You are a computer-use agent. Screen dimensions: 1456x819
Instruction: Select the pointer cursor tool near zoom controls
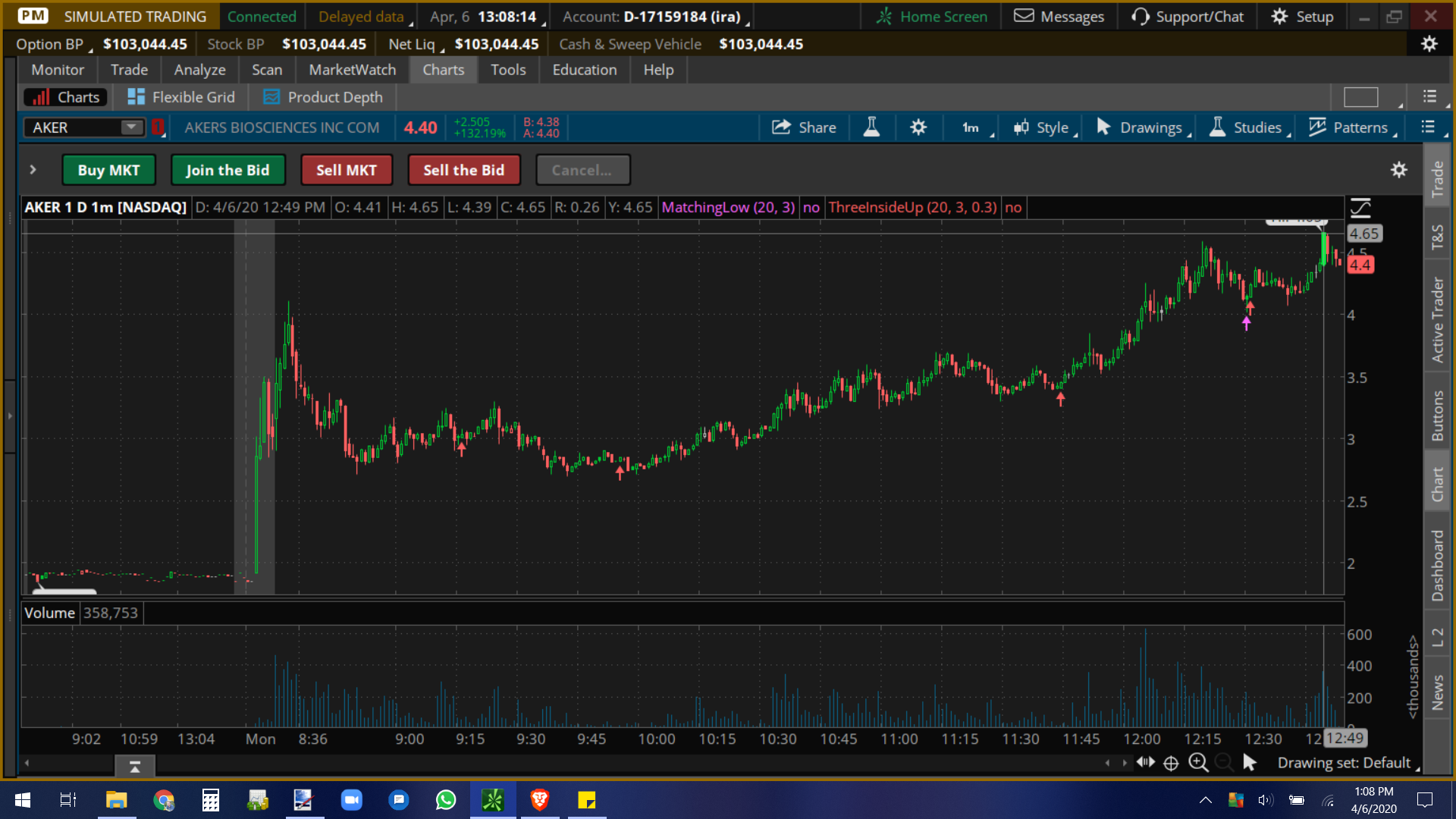[1251, 763]
